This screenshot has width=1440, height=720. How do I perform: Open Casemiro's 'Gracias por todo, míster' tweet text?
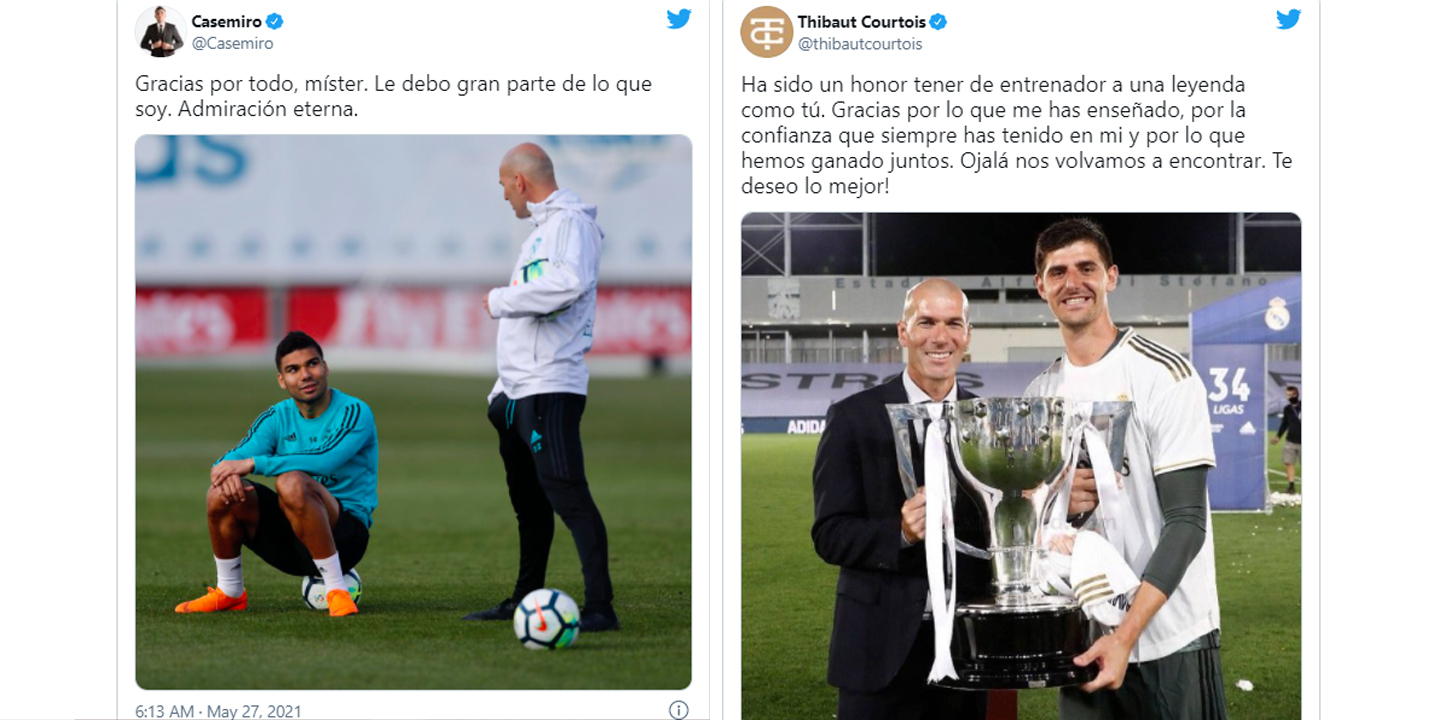(x=394, y=97)
